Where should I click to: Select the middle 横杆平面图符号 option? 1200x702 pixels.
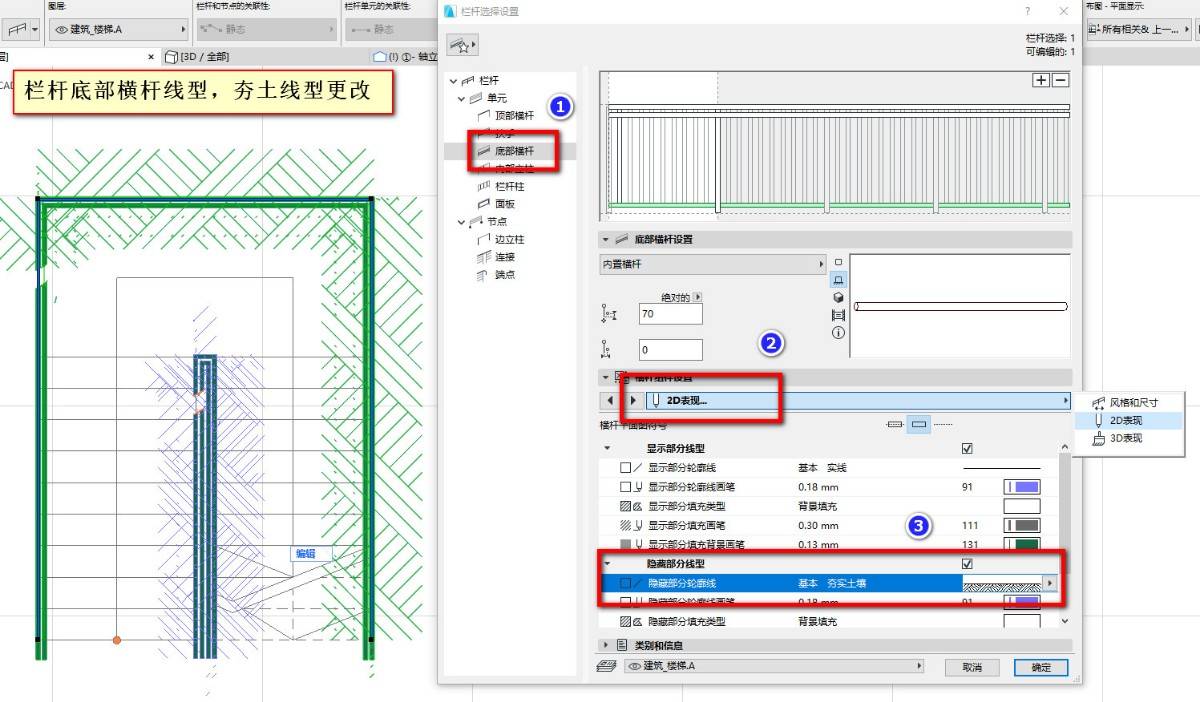coord(920,425)
